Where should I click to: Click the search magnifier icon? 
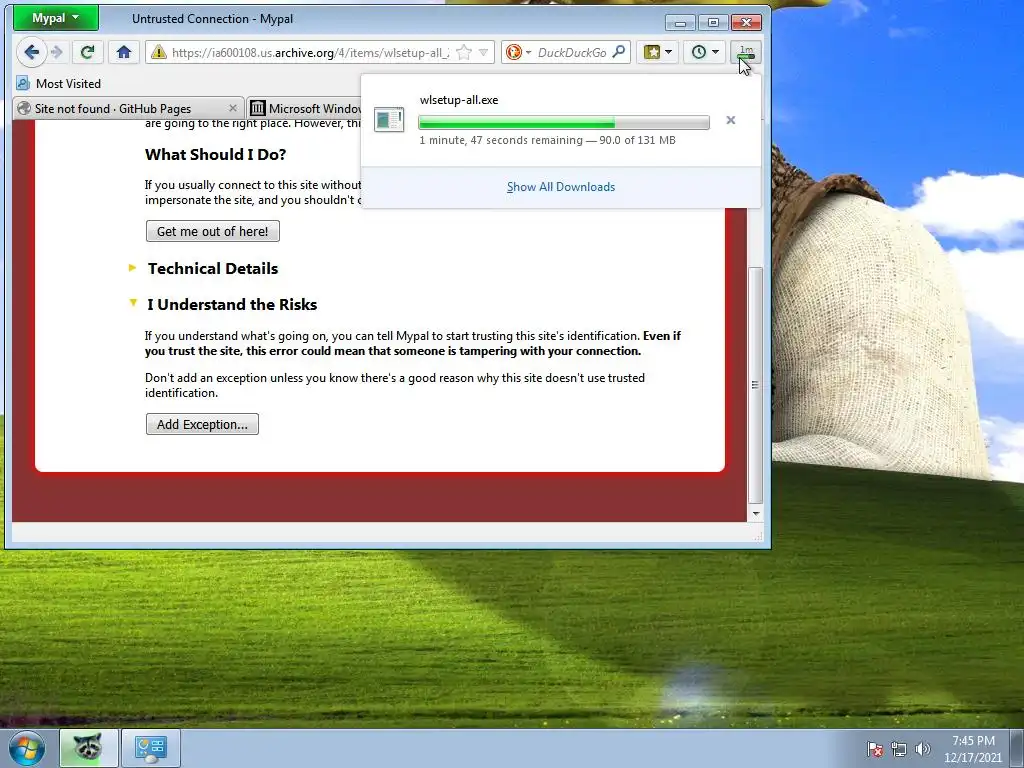pyautogui.click(x=618, y=52)
